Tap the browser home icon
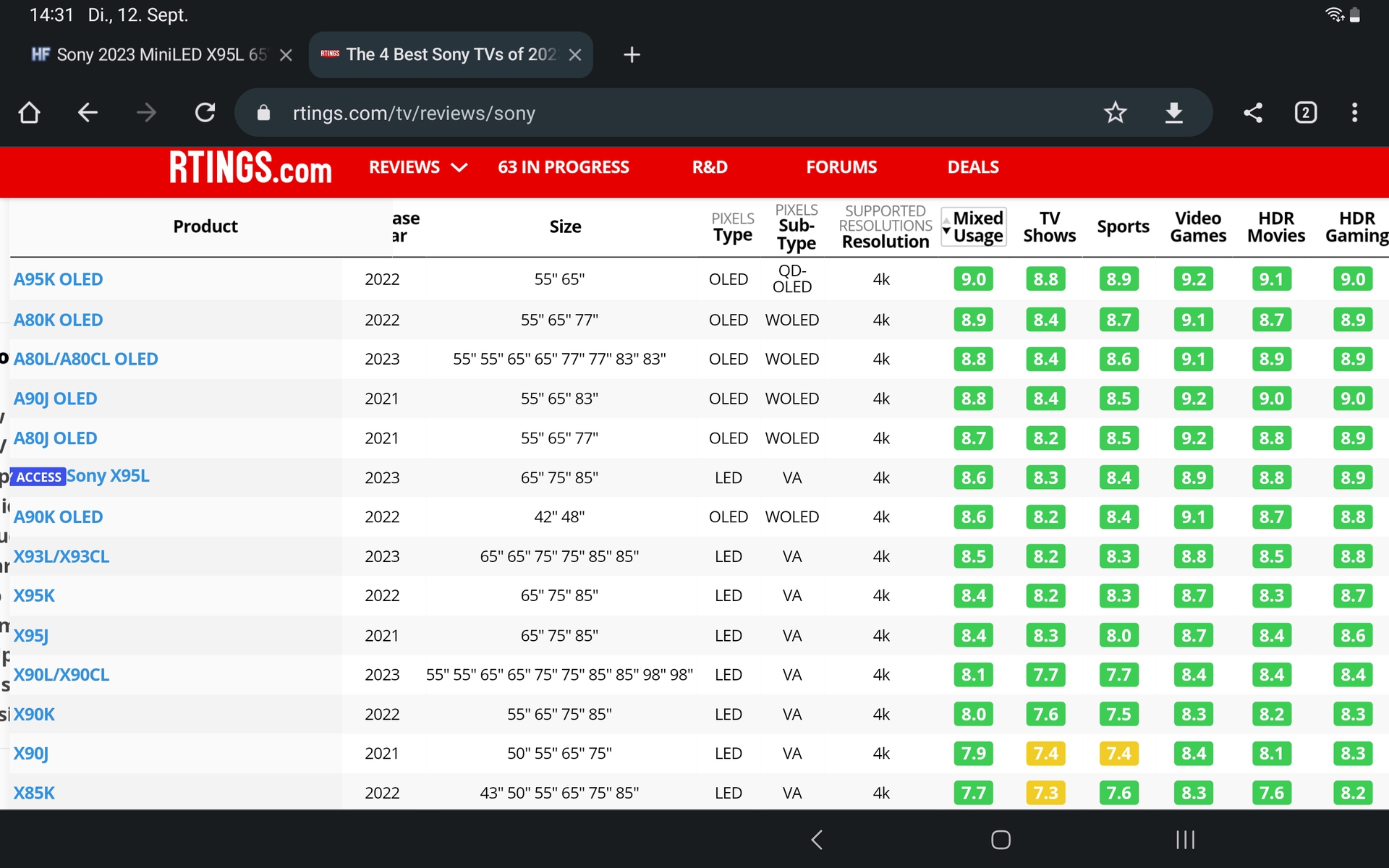1389x868 pixels. 29,113
